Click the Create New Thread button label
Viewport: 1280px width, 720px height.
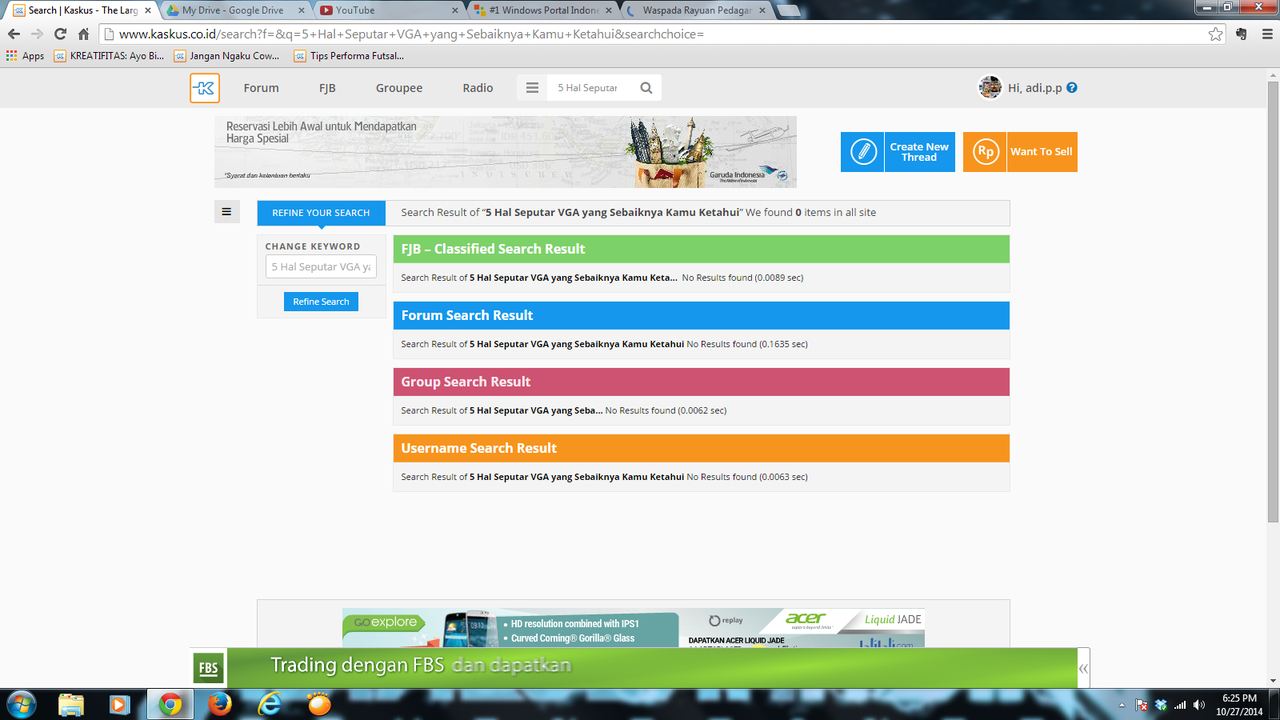919,152
